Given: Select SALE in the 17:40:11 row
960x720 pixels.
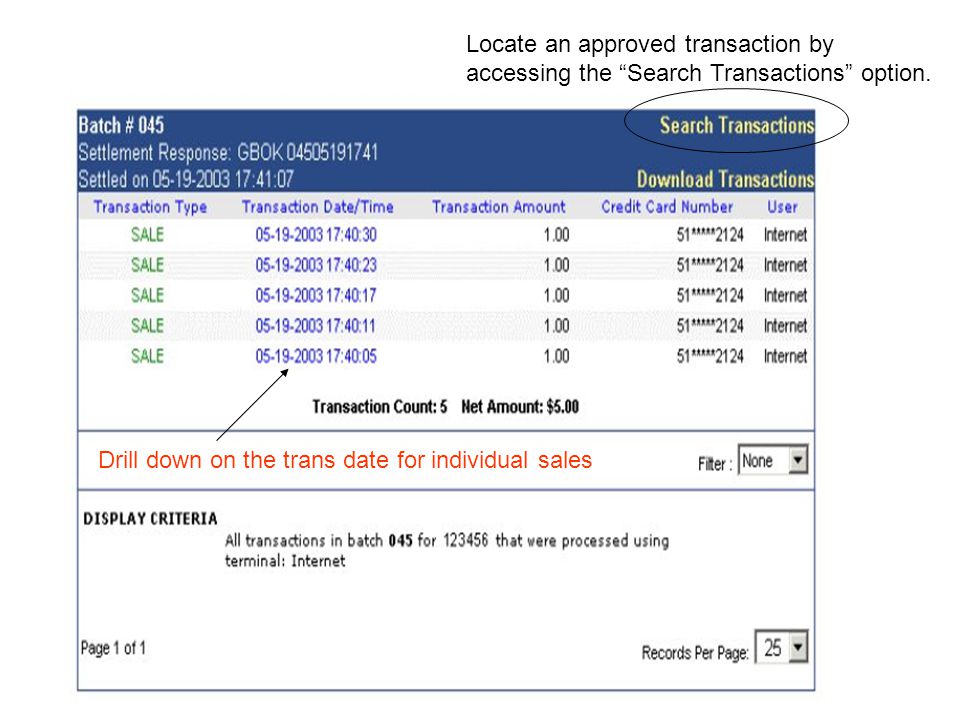Looking at the screenshot, I should [x=148, y=326].
